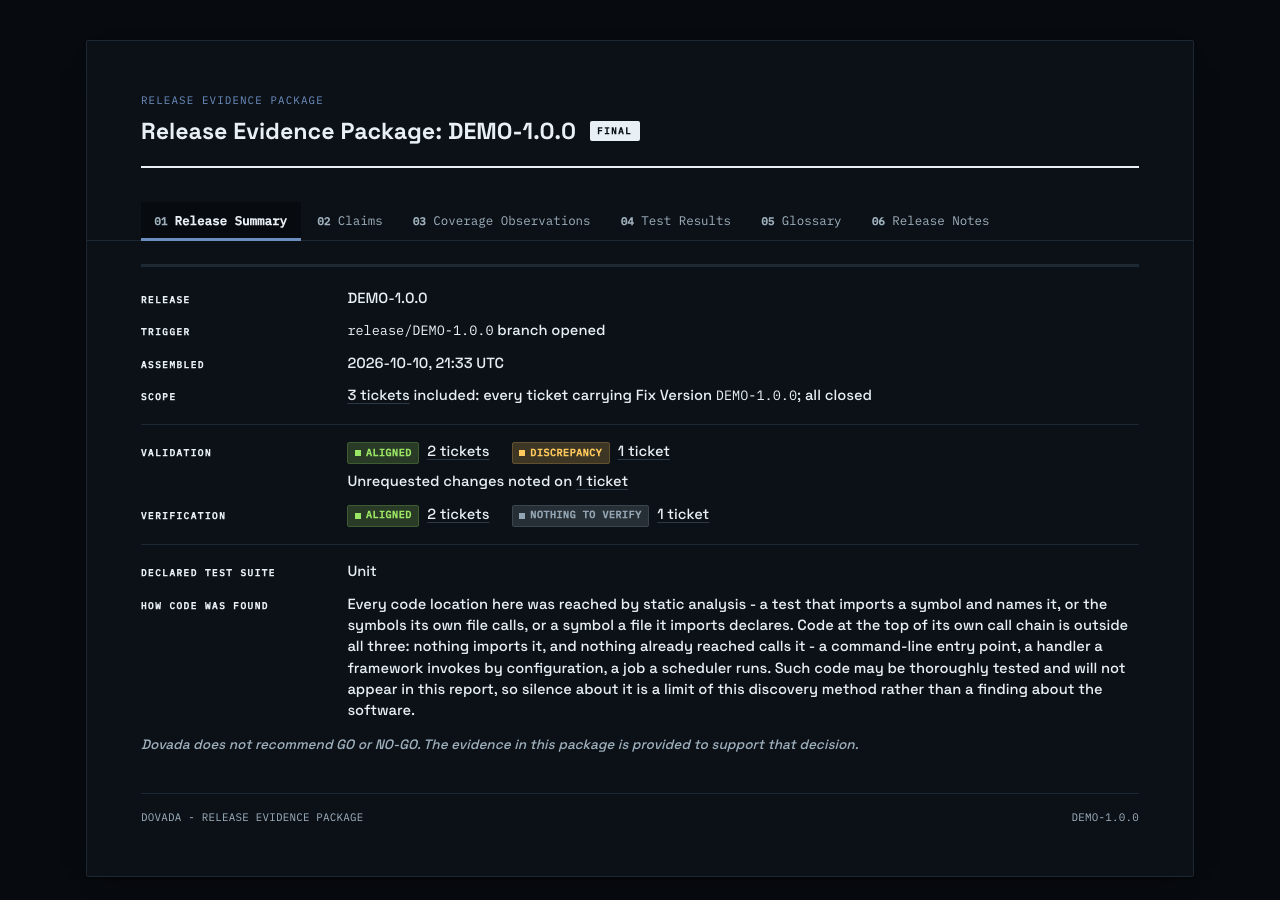Click the "VALIDATION" row label
The image size is (1280, 900).
pos(176,453)
